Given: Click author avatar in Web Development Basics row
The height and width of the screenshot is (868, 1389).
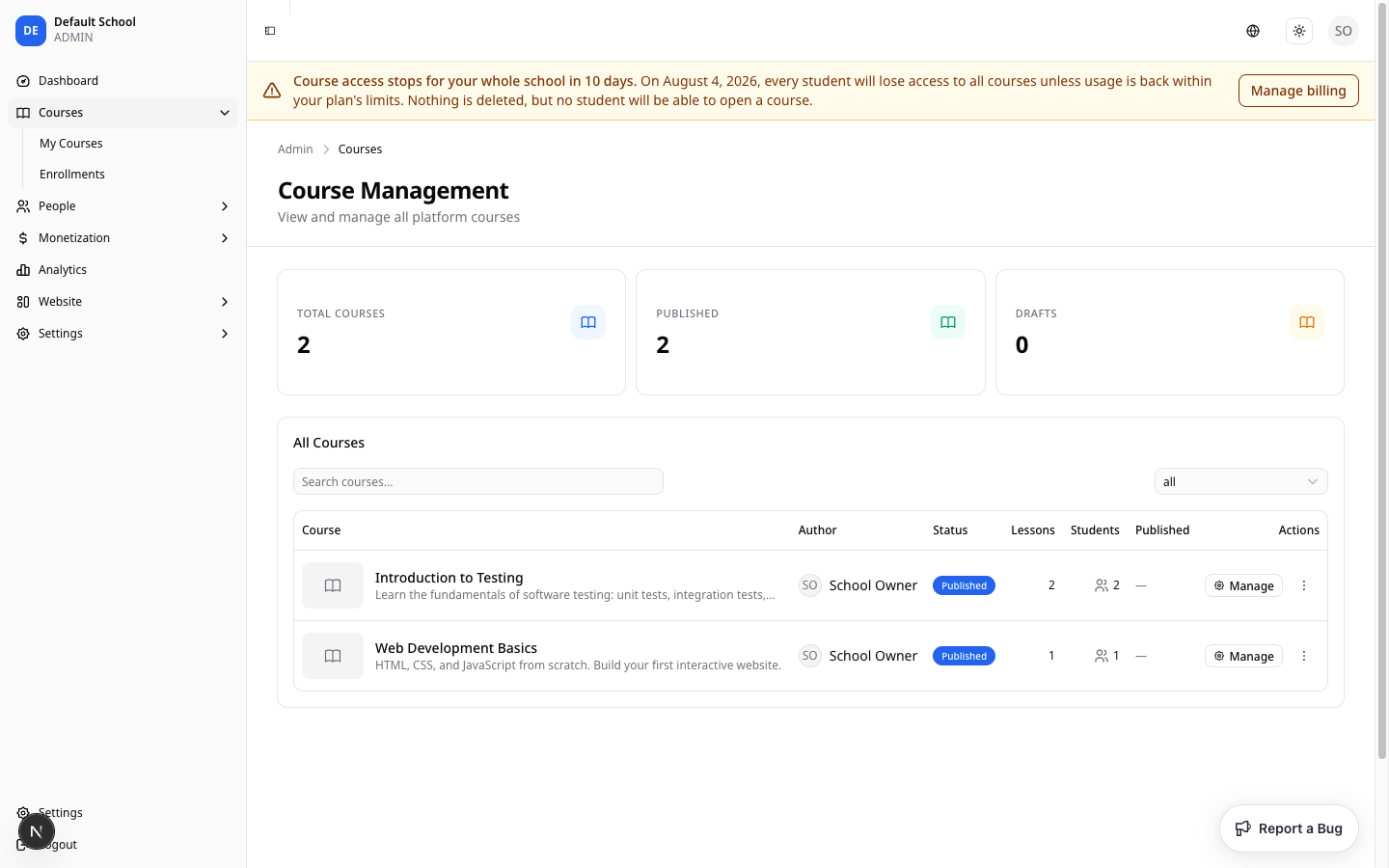Looking at the screenshot, I should click(x=810, y=656).
